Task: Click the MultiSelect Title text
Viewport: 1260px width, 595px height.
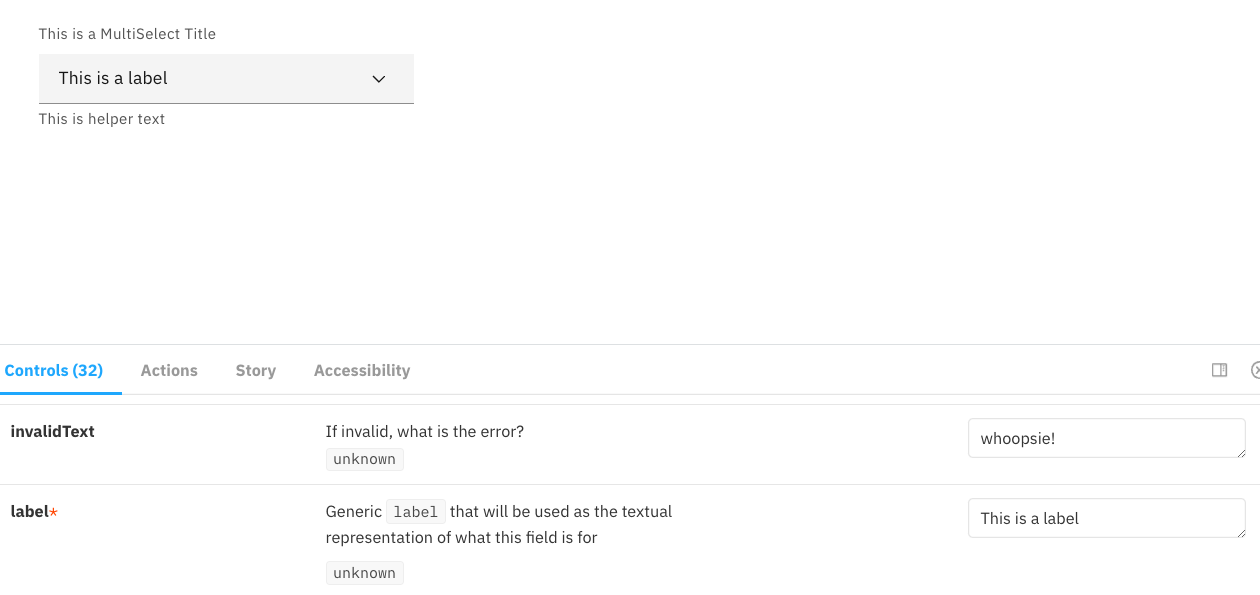Action: 127,33
